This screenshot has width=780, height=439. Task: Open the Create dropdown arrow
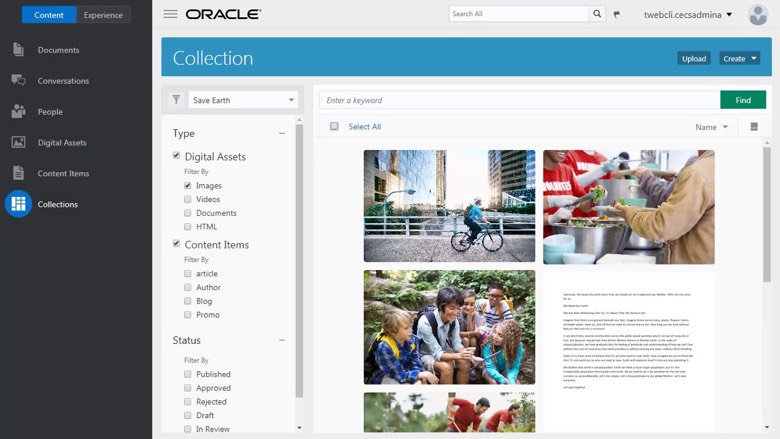tap(754, 59)
